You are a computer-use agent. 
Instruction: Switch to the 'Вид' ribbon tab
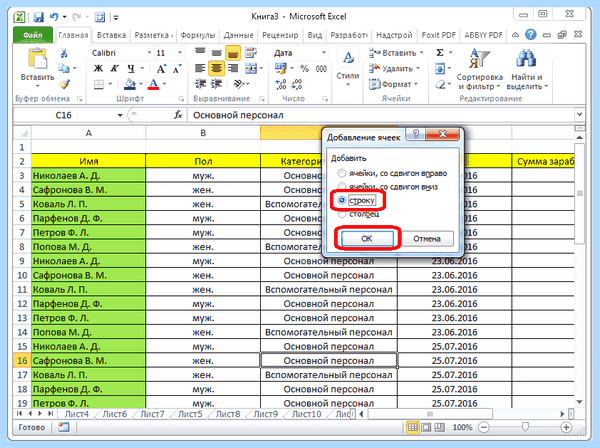point(315,35)
